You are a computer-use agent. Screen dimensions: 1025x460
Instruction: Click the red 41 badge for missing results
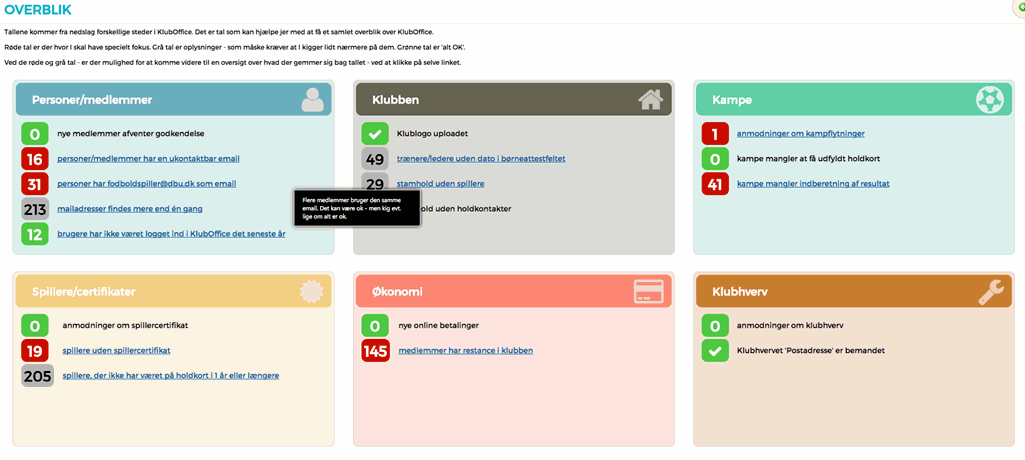pos(715,184)
